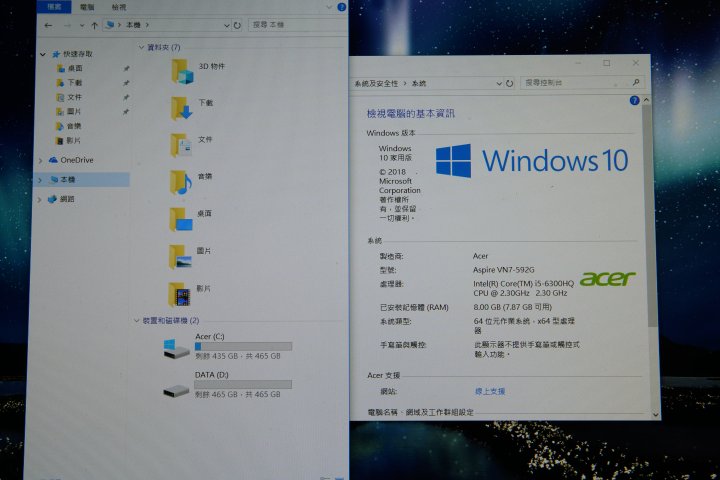Open the 圖片 folder in main pane
Image resolution: width=720 pixels, height=480 pixels.
180,257
